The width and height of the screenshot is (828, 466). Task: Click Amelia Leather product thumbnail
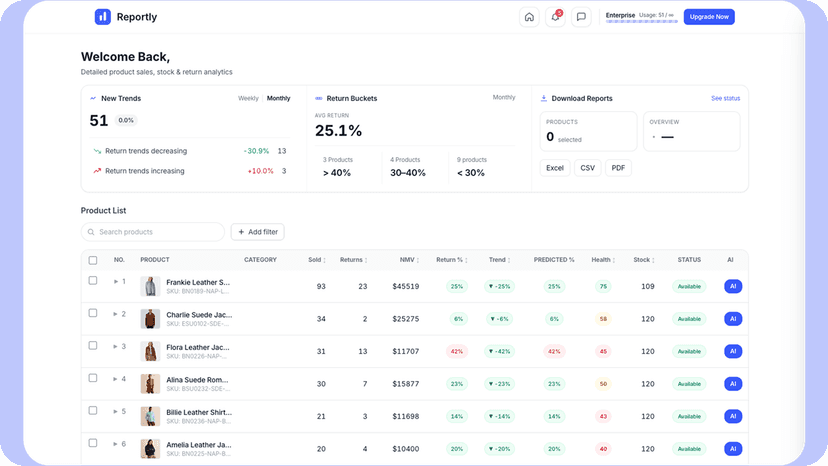(150, 449)
